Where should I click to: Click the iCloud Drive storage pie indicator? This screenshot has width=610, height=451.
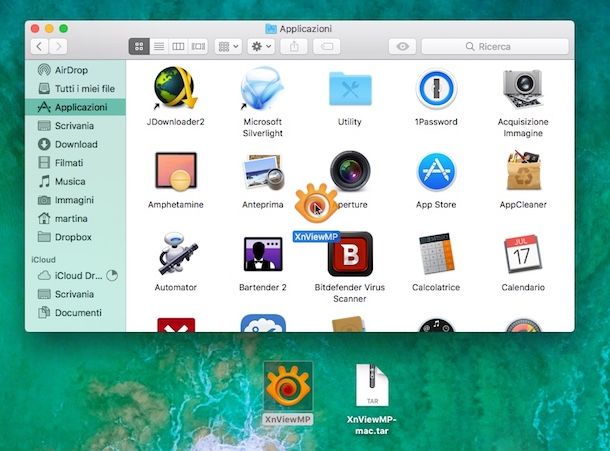(112, 276)
